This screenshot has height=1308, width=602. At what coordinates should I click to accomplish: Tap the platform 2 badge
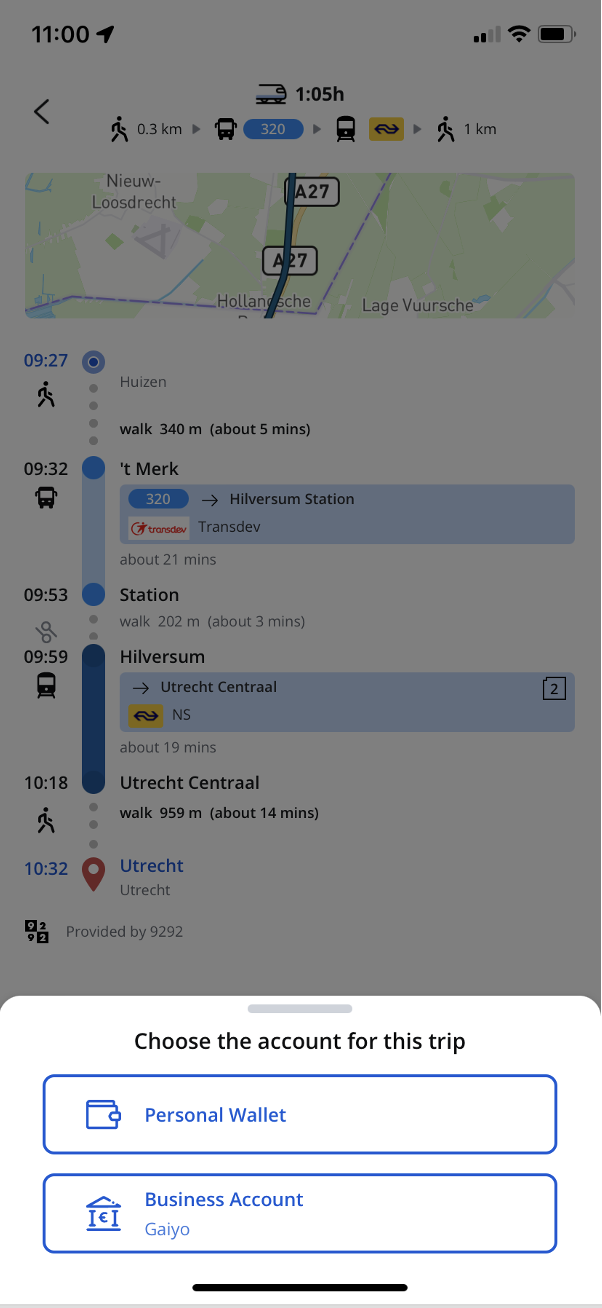[x=553, y=688]
